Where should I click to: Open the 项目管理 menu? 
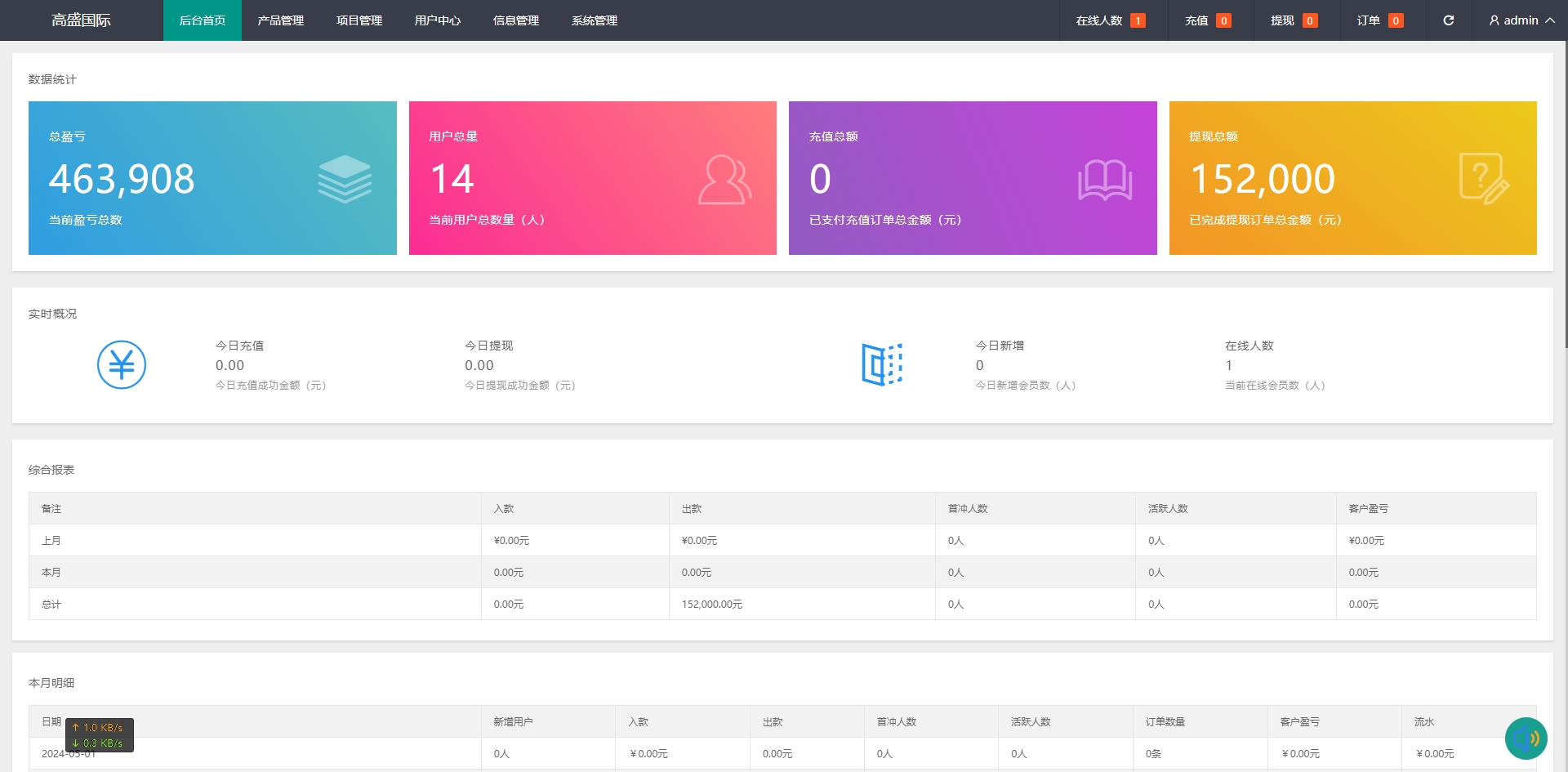(x=359, y=20)
